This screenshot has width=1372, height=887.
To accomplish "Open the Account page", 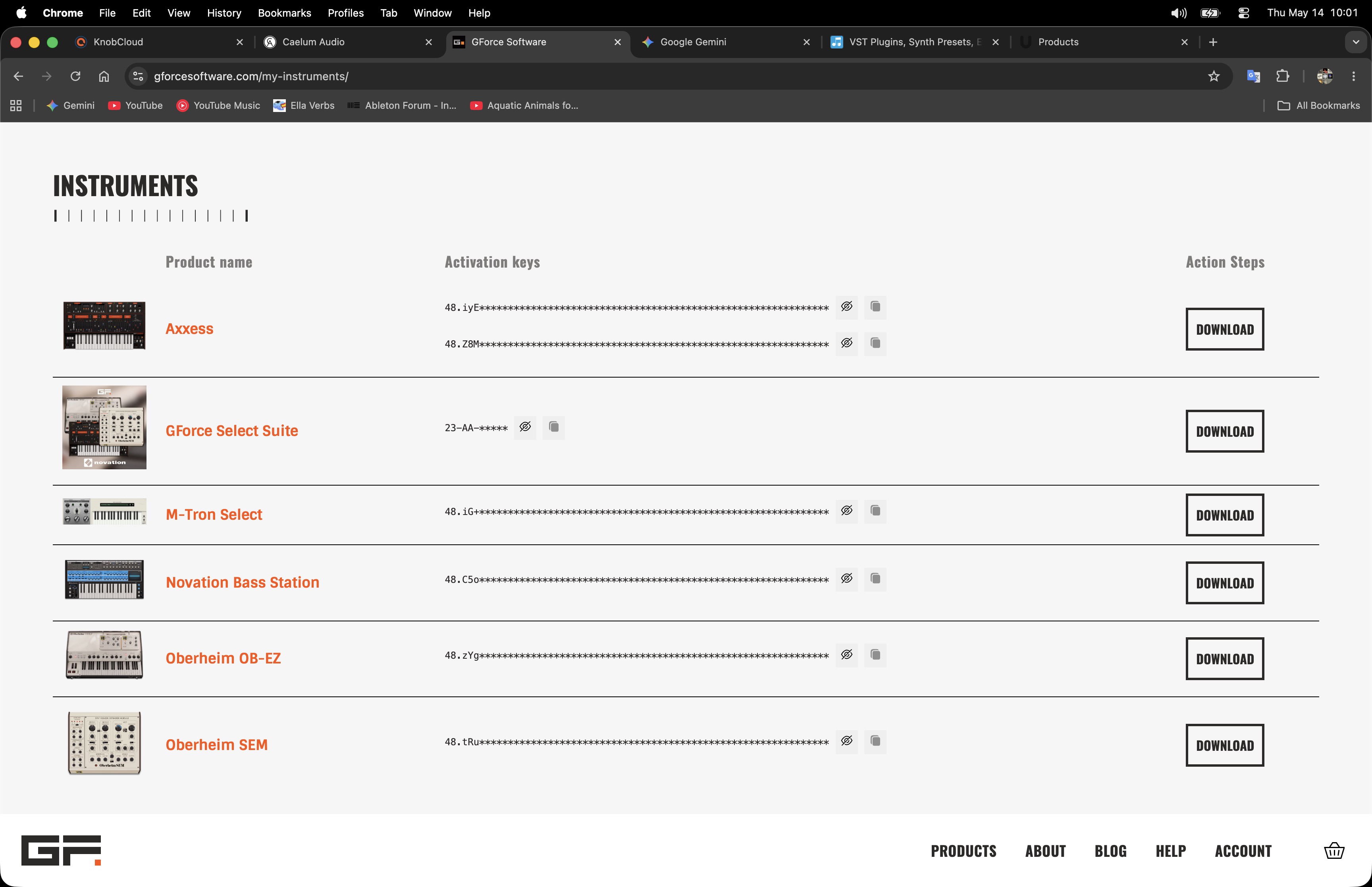I will coord(1243,851).
